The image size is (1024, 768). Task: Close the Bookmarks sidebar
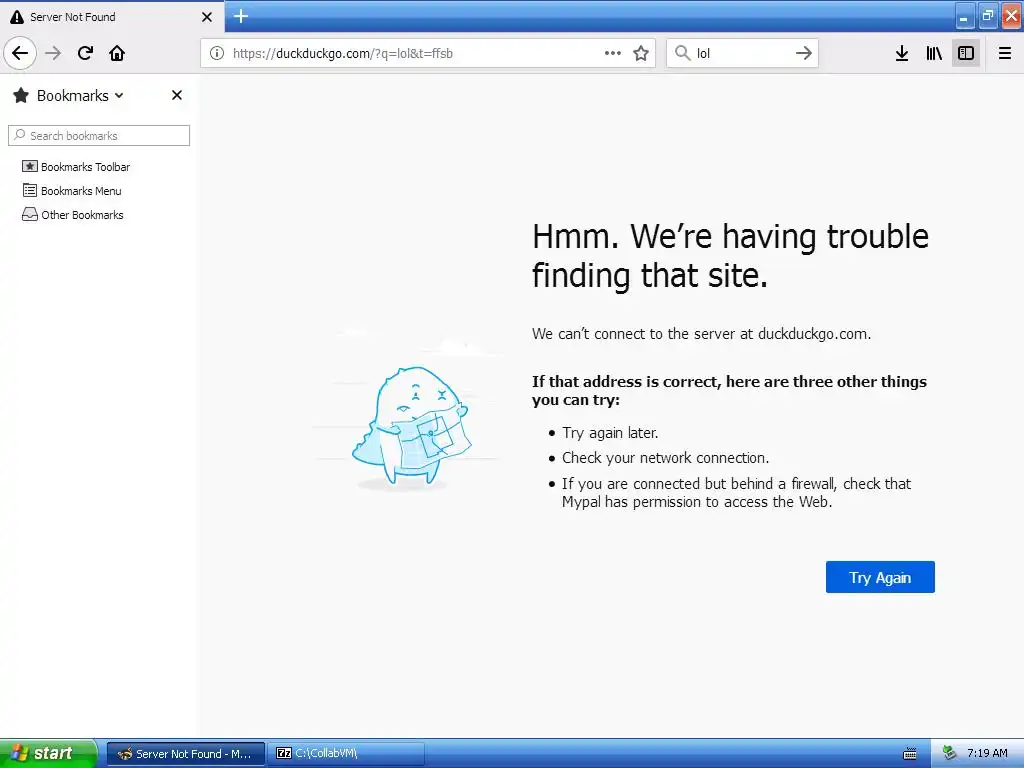(x=176, y=95)
